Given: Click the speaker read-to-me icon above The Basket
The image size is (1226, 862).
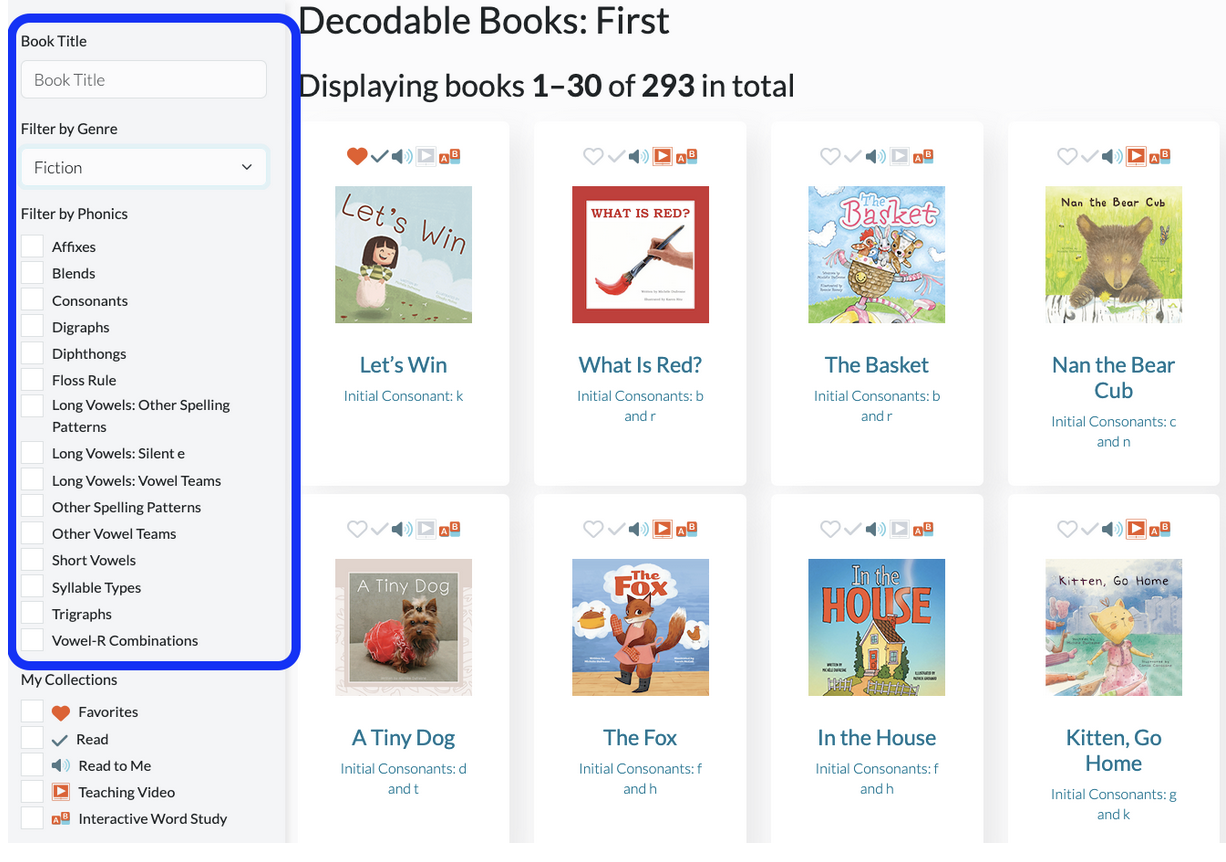Looking at the screenshot, I should point(876,156).
